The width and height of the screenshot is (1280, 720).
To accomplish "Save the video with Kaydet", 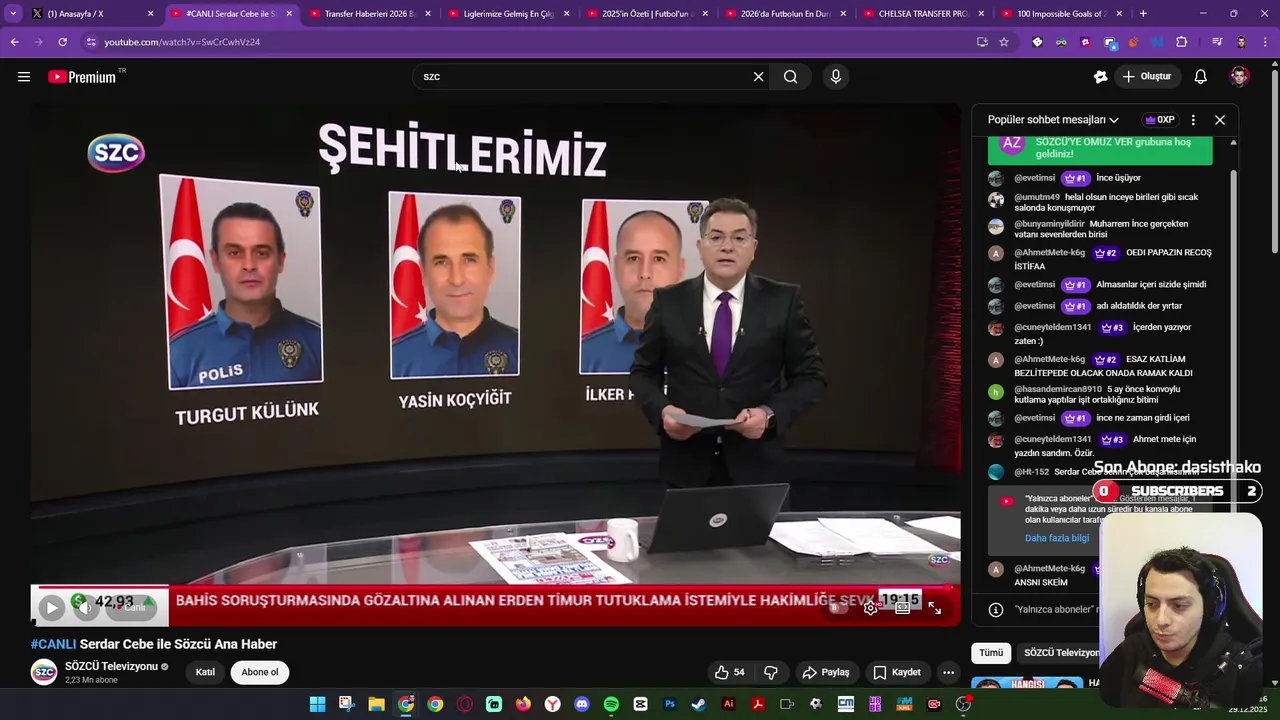I will [897, 672].
